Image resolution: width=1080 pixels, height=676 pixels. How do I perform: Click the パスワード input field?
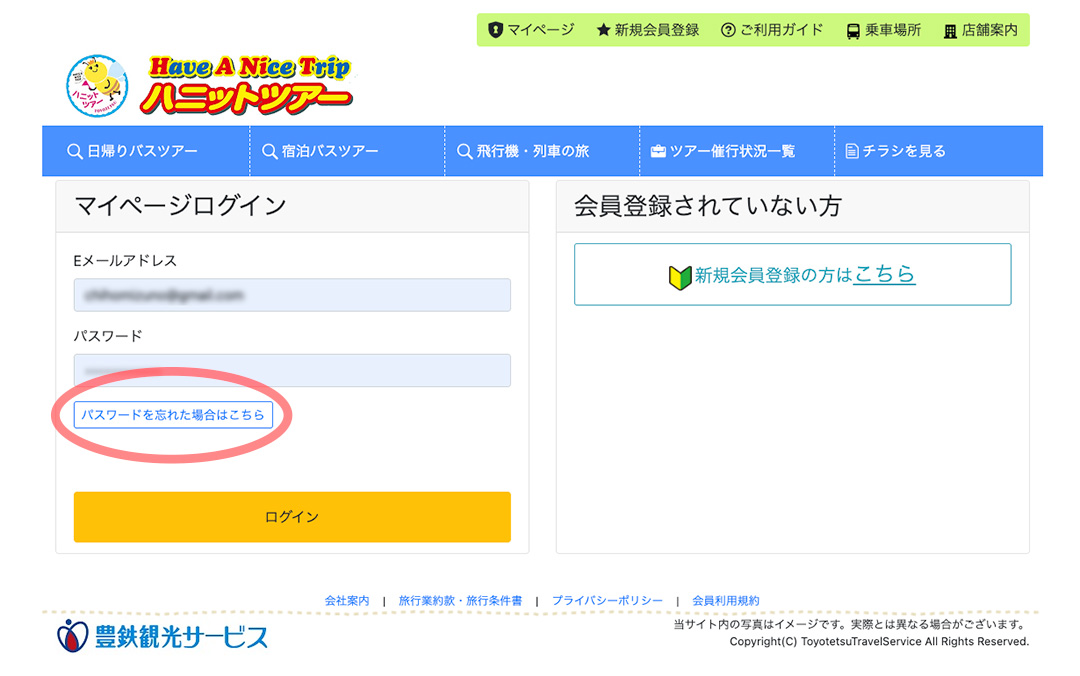coord(291,370)
